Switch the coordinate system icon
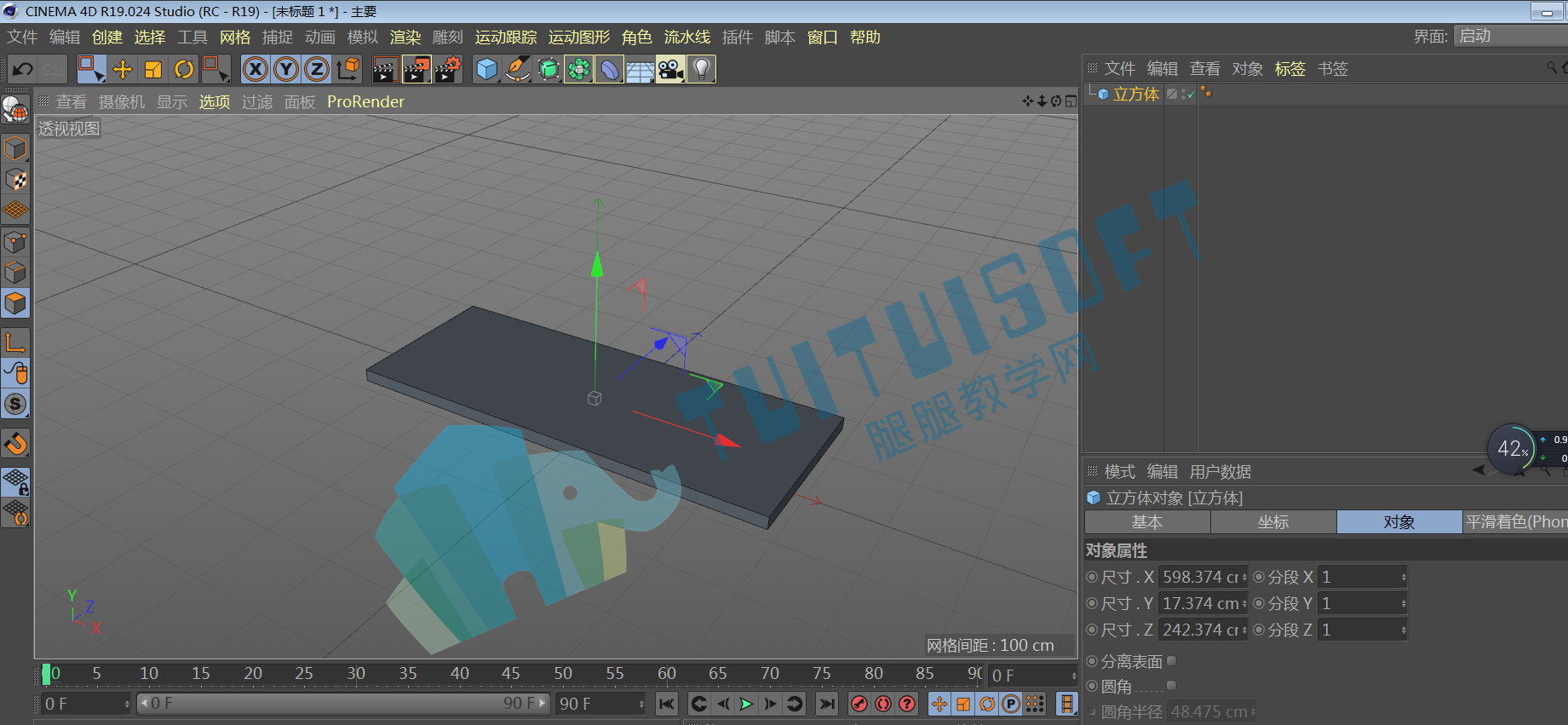 click(347, 69)
